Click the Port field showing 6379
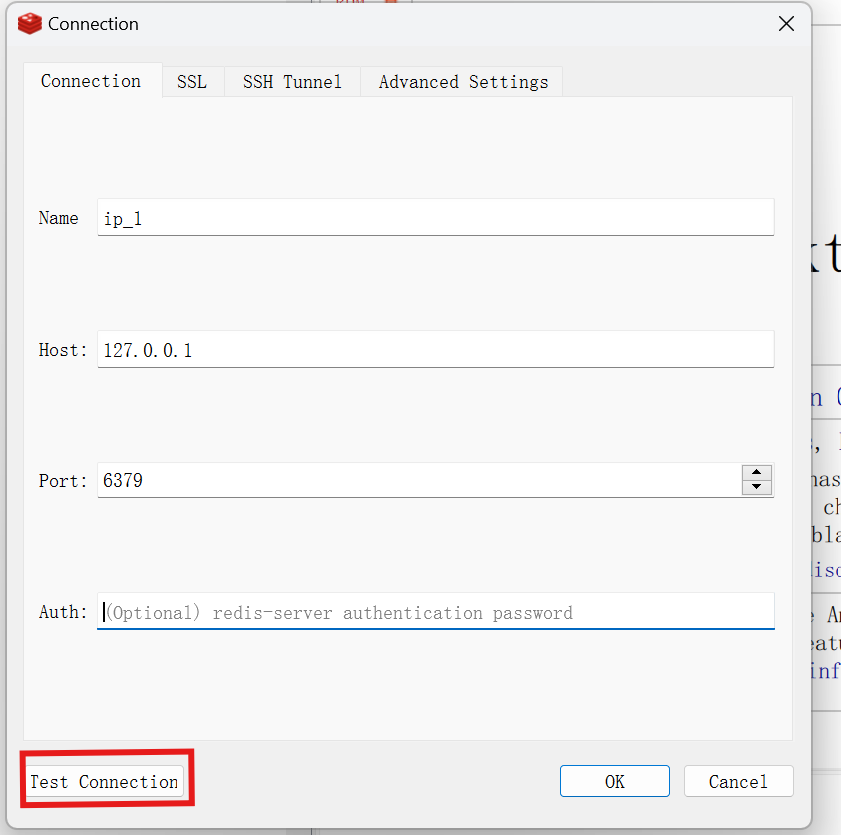This screenshot has height=835, width=841. click(400, 480)
